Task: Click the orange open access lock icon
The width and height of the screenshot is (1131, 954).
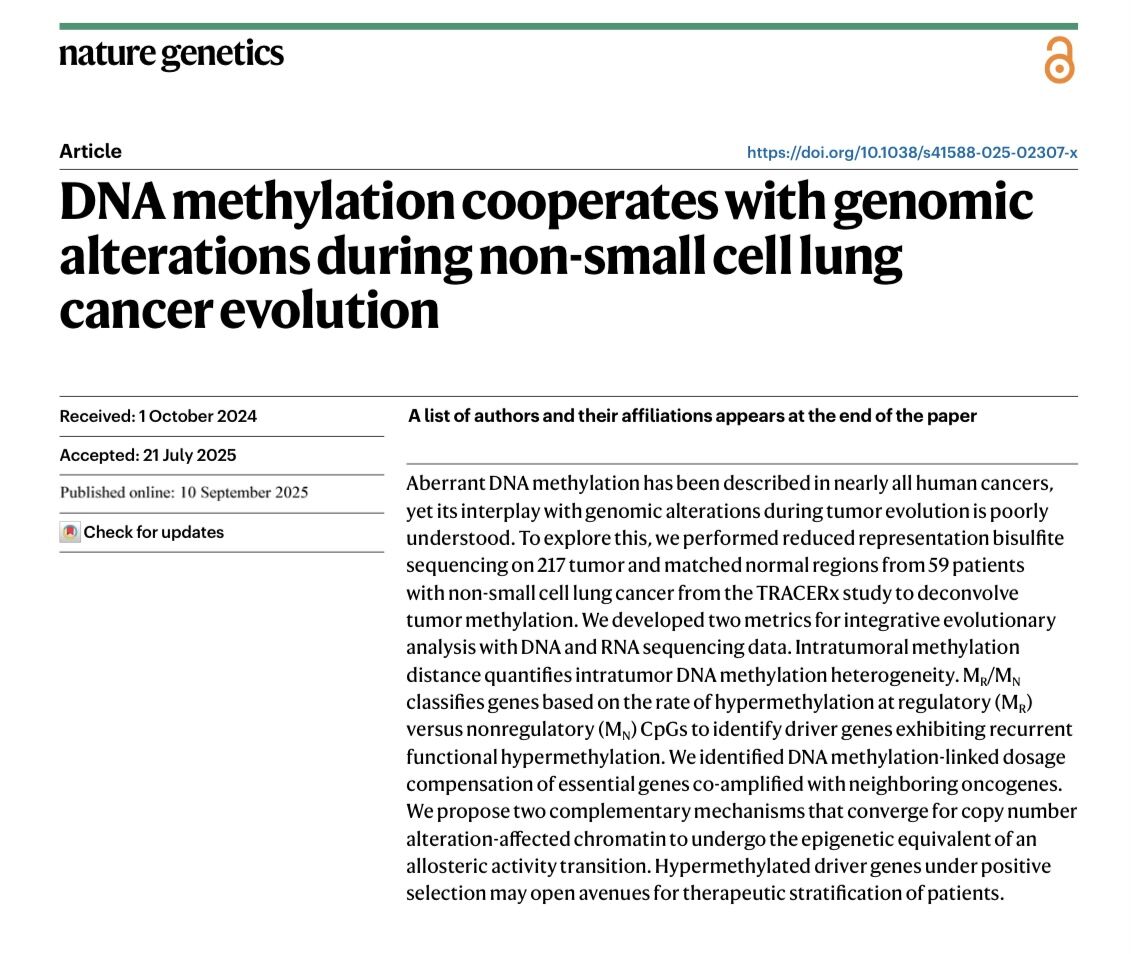Action: pyautogui.click(x=1060, y=61)
